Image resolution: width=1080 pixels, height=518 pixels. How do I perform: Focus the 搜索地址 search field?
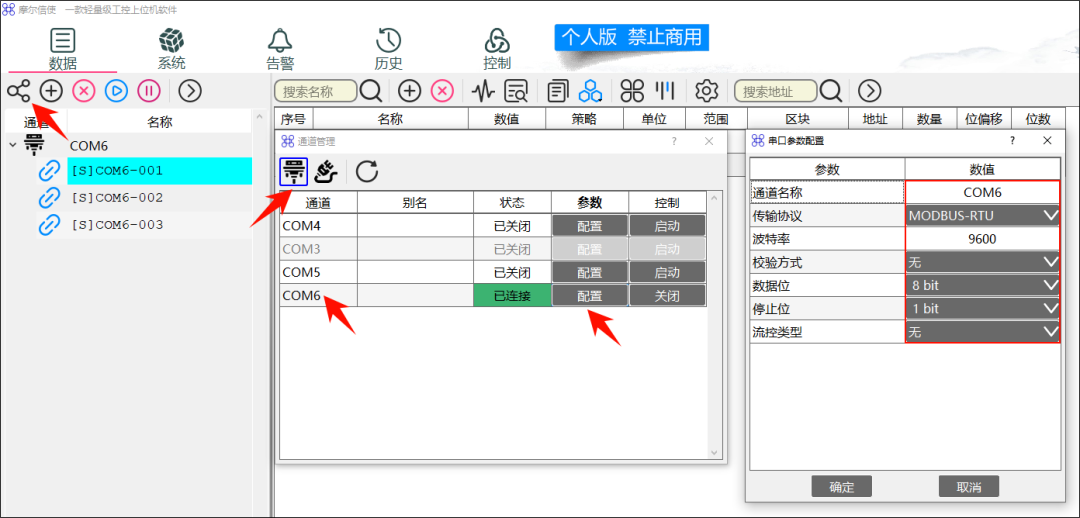[x=776, y=91]
